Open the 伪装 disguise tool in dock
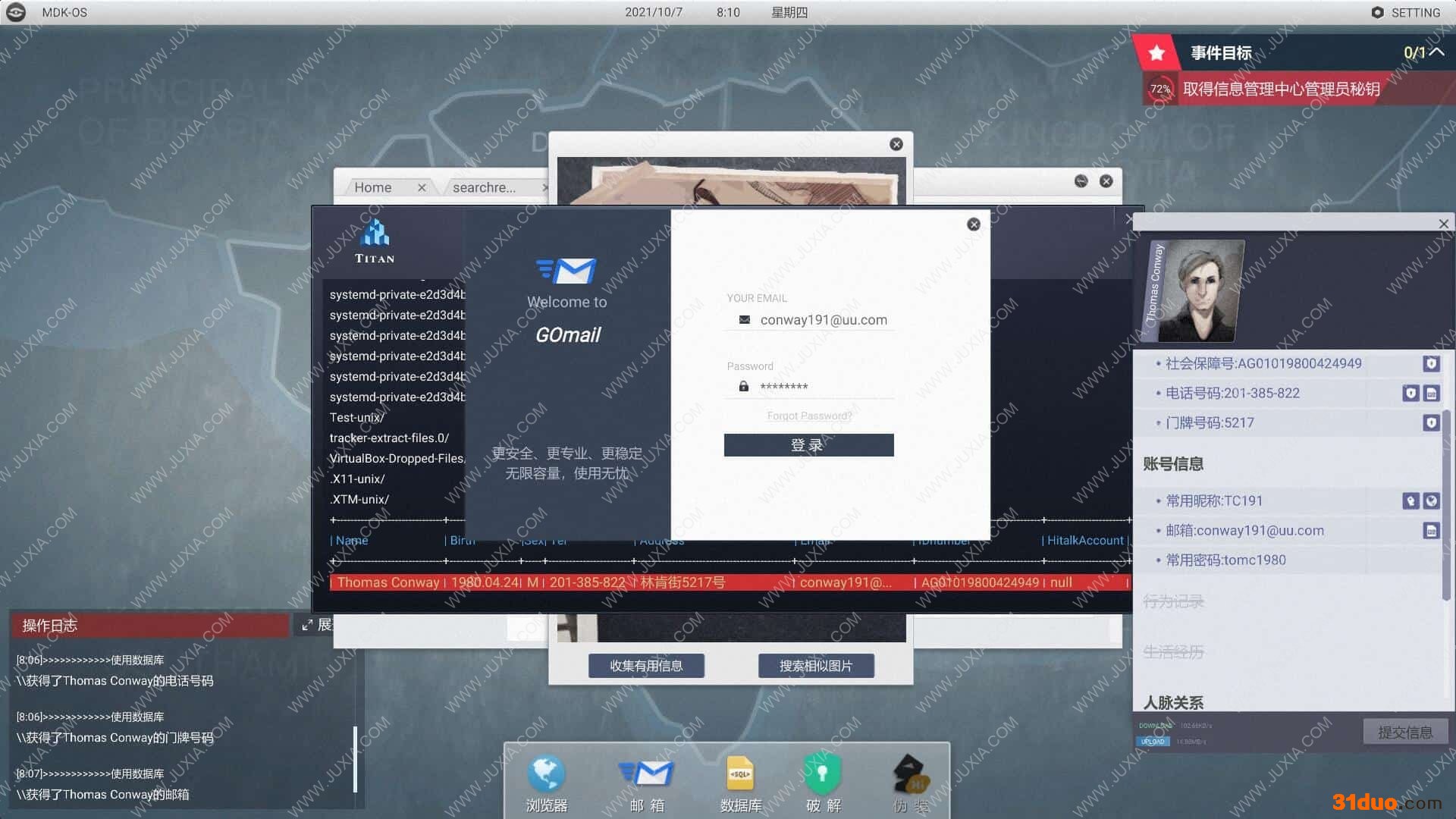 910,775
